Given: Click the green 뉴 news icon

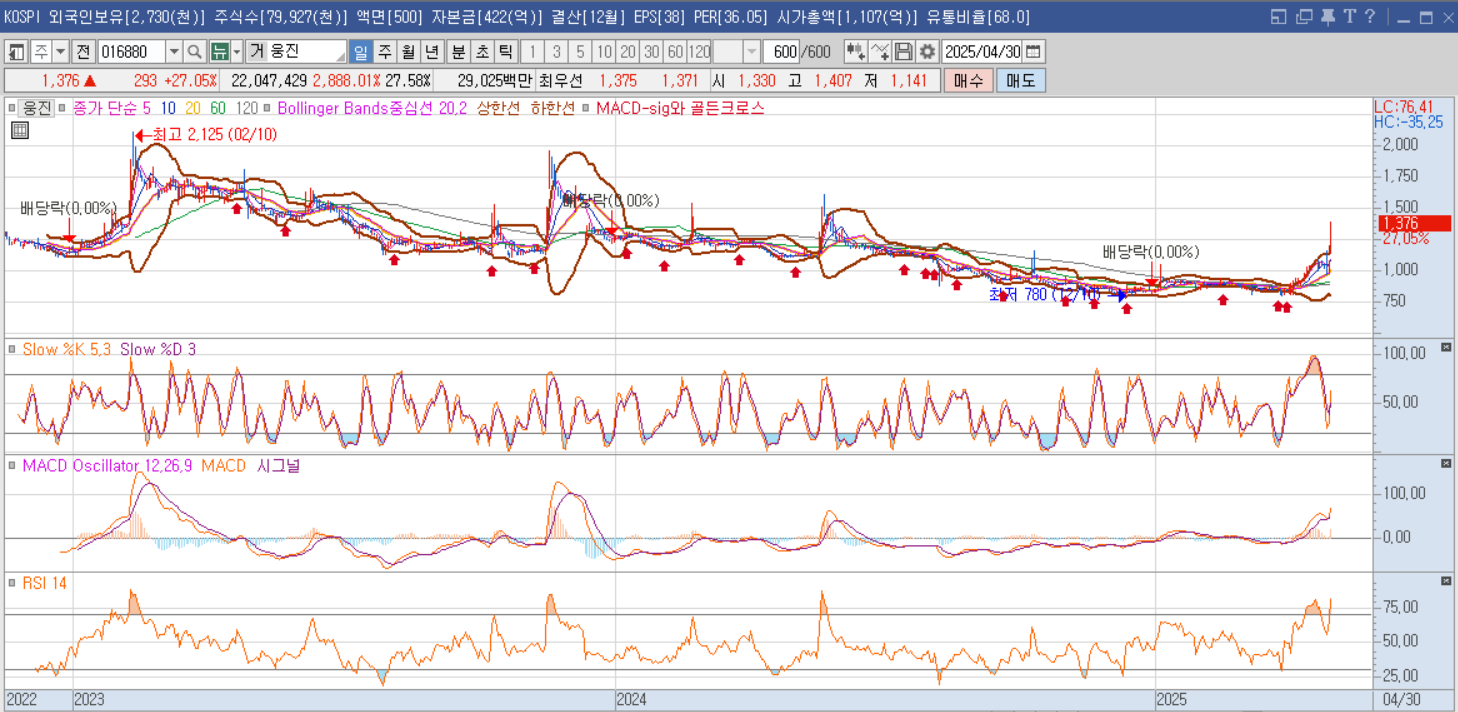Looking at the screenshot, I should (x=219, y=52).
